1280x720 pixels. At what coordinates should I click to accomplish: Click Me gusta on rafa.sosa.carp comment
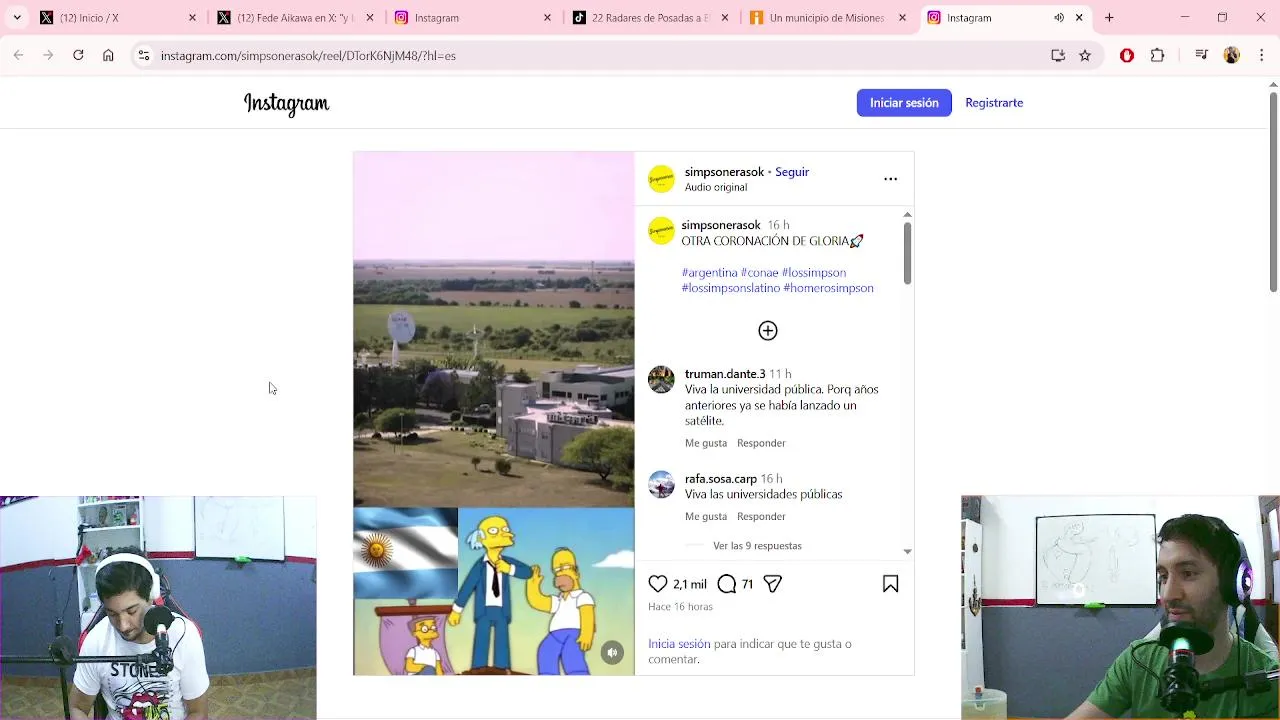pos(706,517)
